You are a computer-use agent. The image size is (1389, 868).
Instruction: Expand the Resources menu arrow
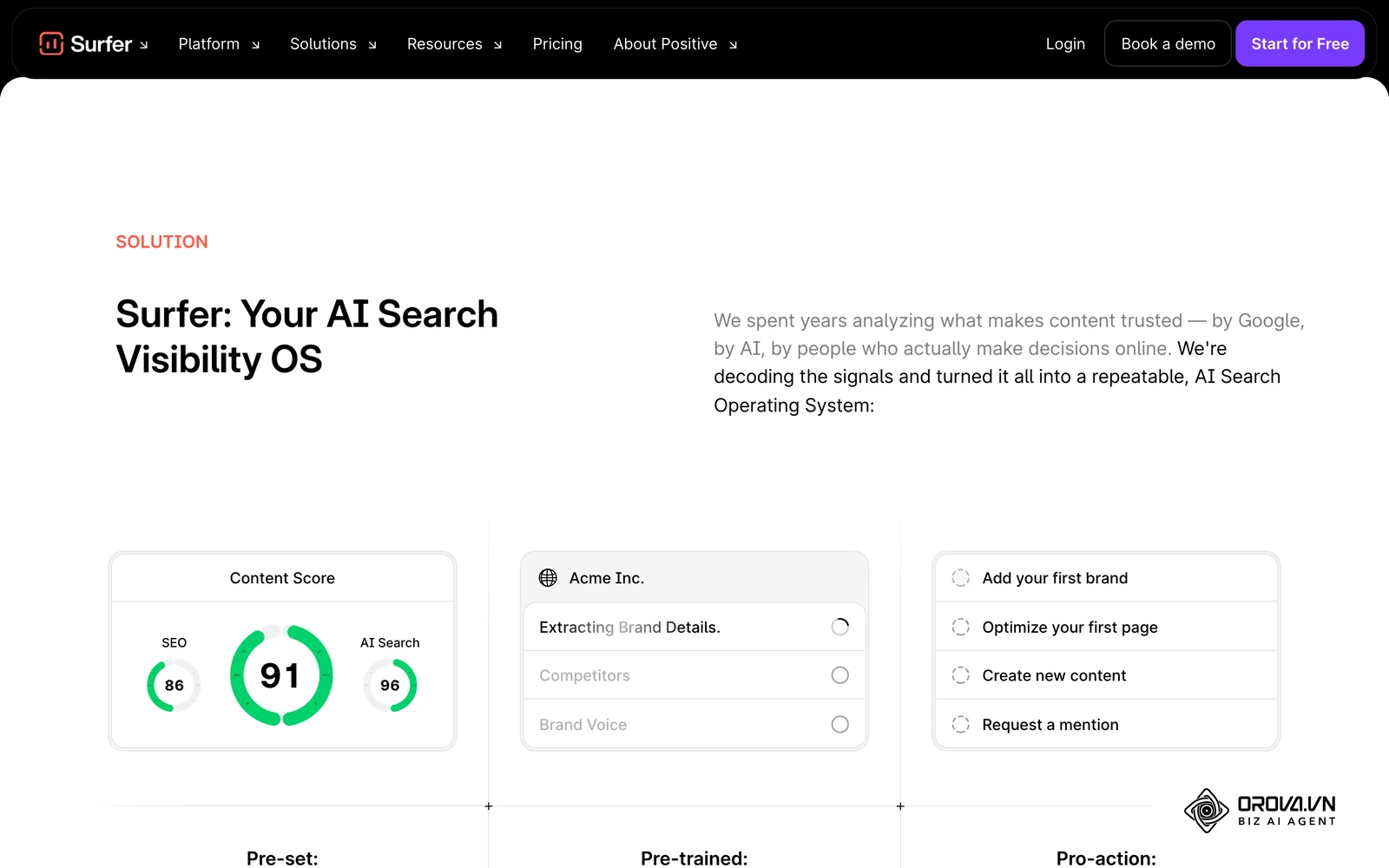point(498,45)
